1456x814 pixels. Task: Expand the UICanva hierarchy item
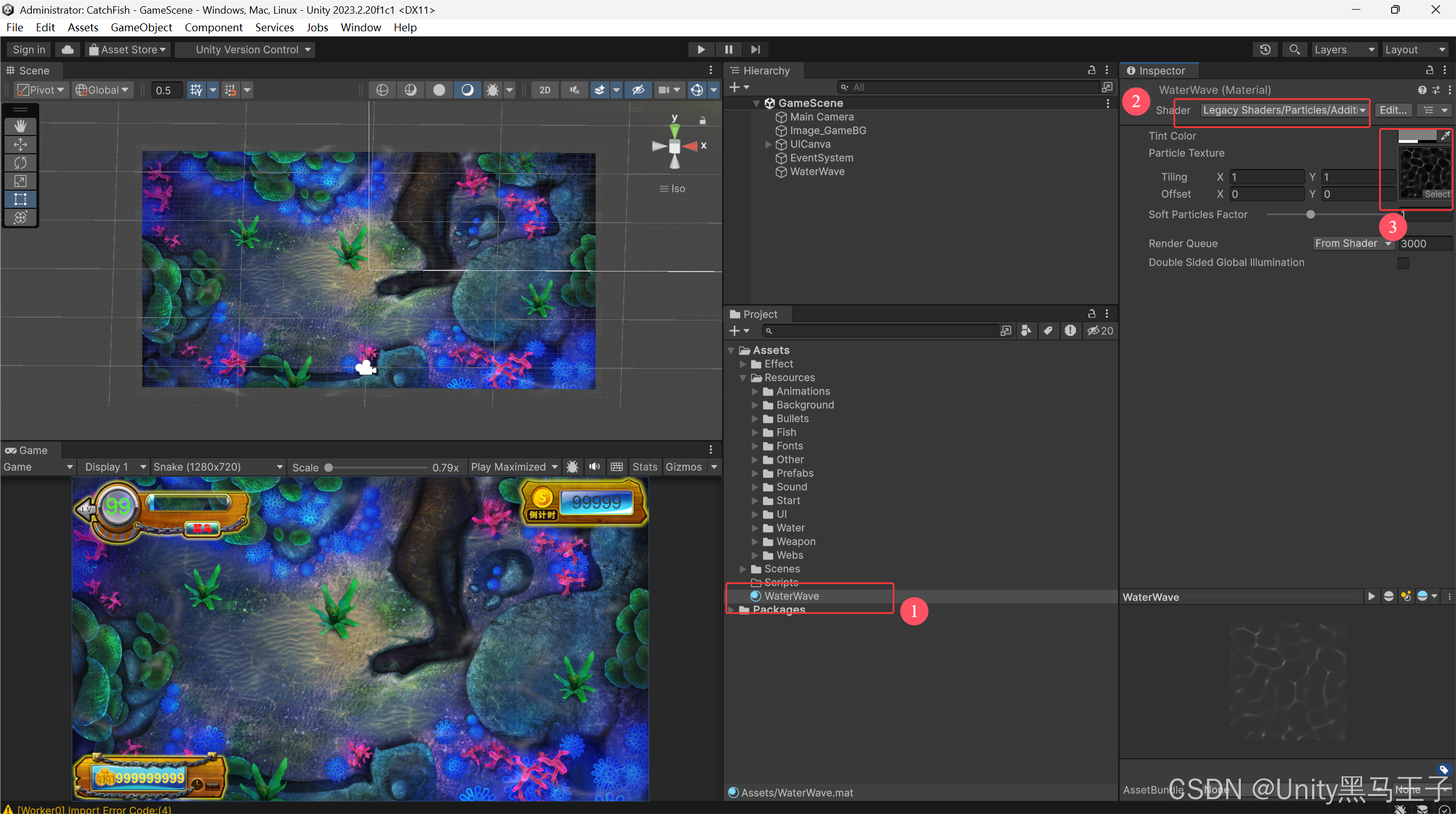click(768, 144)
